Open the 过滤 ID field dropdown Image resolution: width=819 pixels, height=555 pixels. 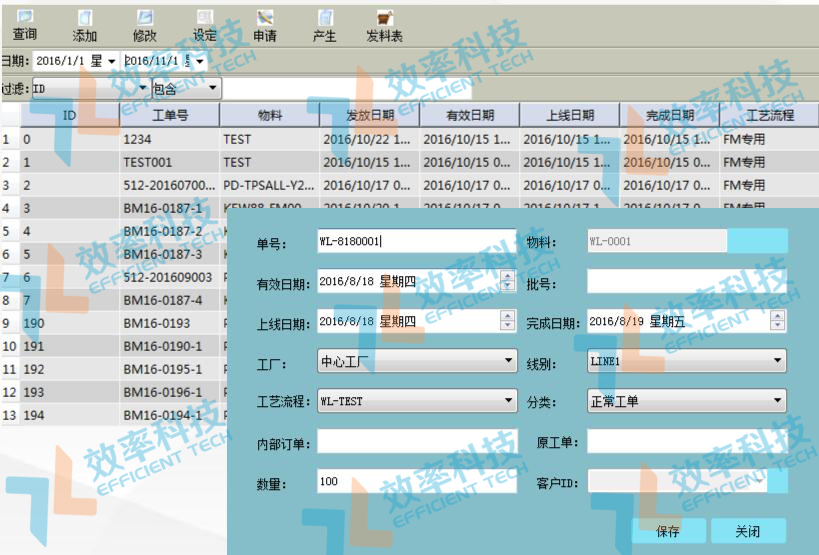point(142,89)
